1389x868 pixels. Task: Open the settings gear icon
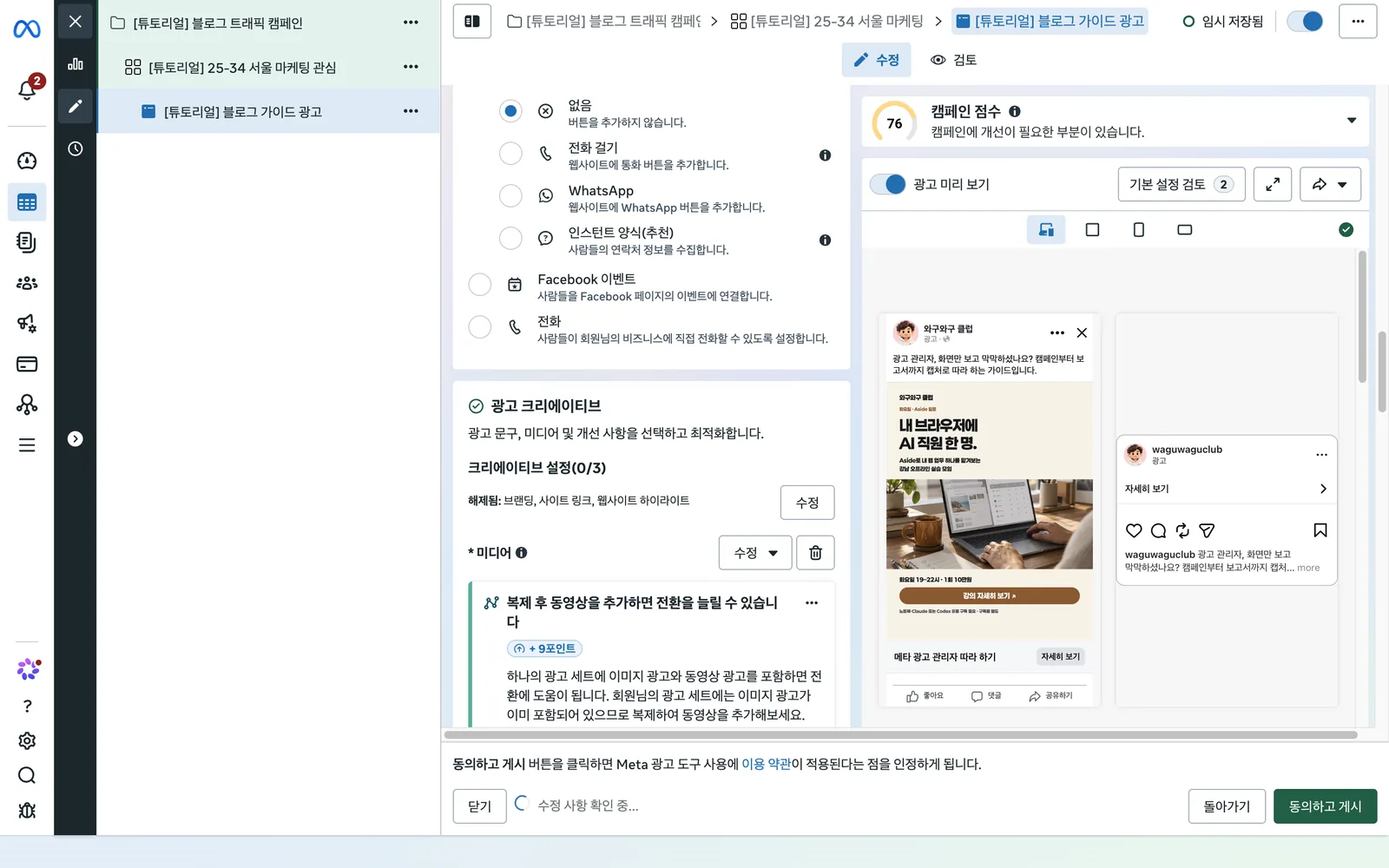click(27, 740)
